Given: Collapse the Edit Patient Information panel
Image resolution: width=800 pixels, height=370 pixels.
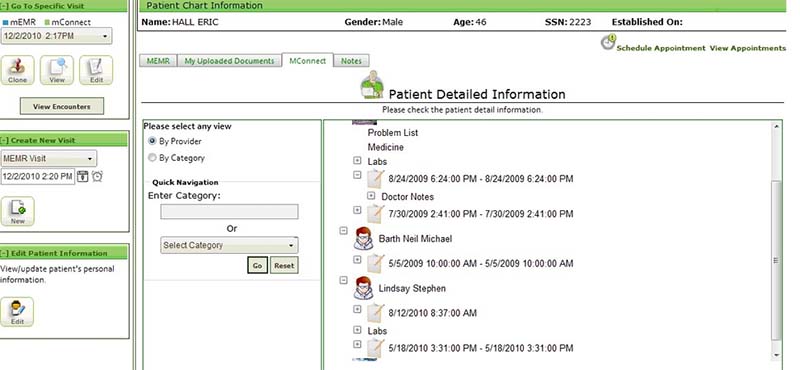Looking at the screenshot, I should click(5, 254).
